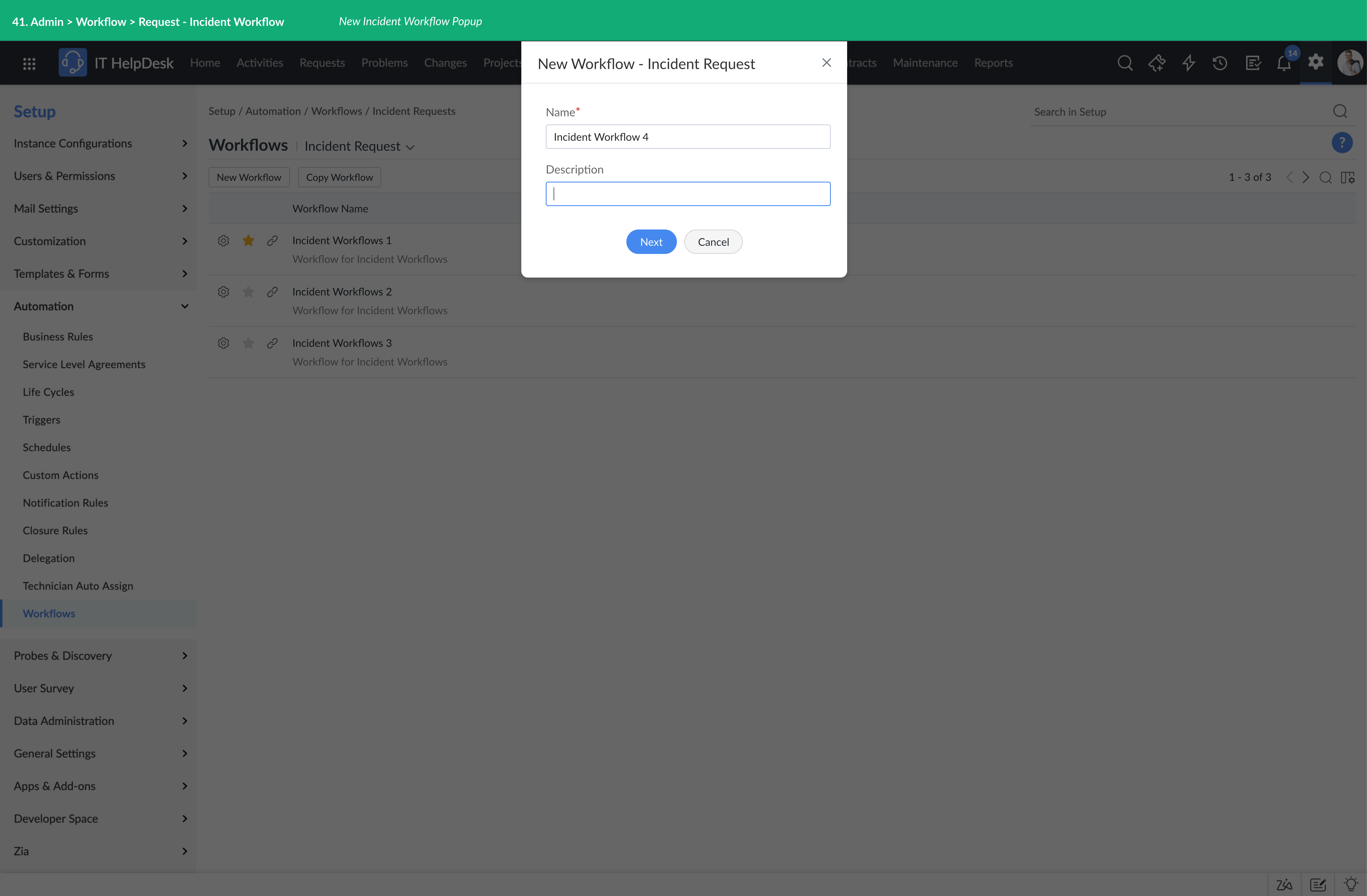Viewport: 1367px width, 896px height.
Task: Click the lightbulb tips icon in bottom bar
Action: pos(1351,885)
